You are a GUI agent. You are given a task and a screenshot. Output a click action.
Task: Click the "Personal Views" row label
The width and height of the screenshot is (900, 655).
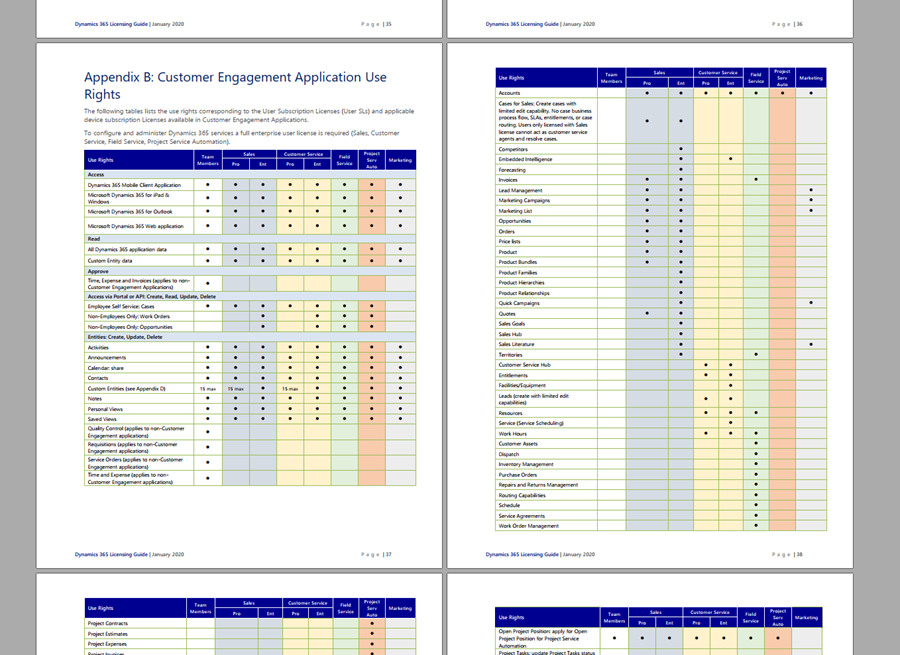coord(105,409)
